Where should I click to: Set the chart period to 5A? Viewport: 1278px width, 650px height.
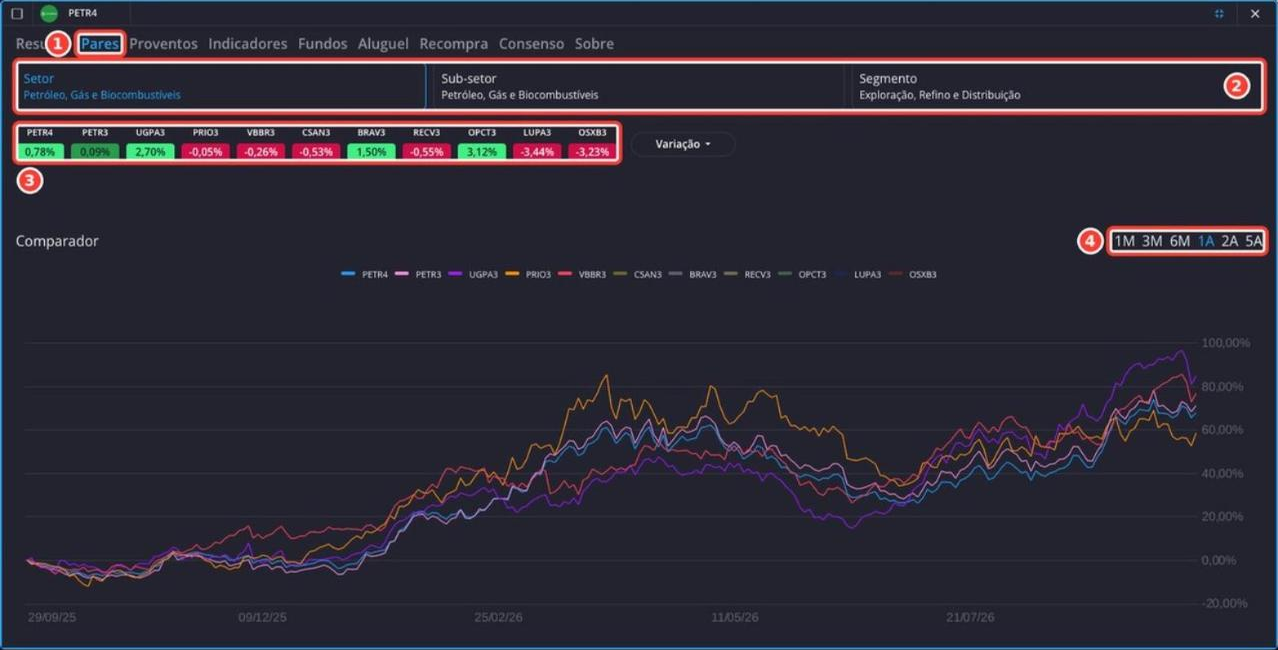1254,241
